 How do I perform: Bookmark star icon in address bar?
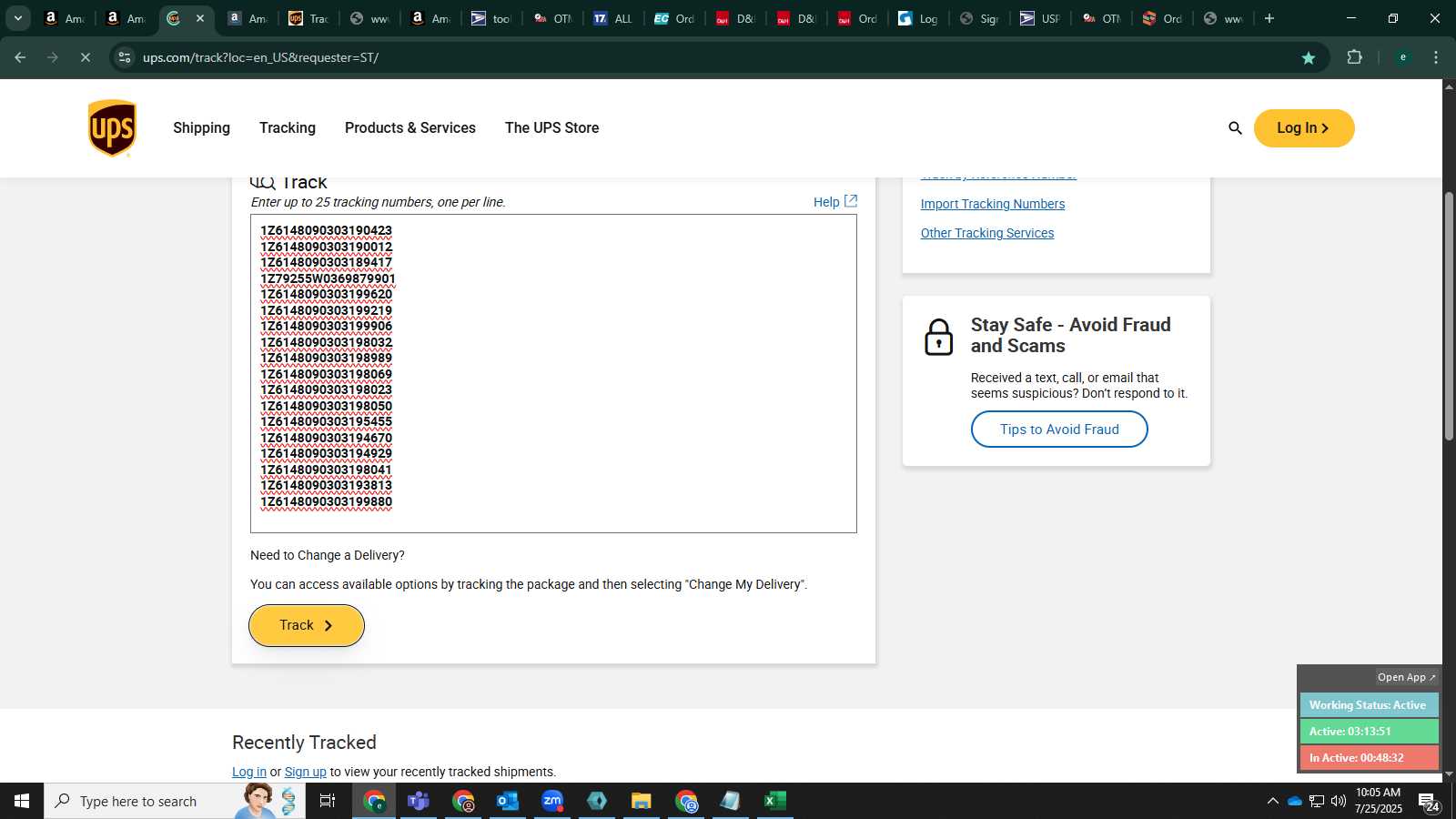click(1309, 57)
